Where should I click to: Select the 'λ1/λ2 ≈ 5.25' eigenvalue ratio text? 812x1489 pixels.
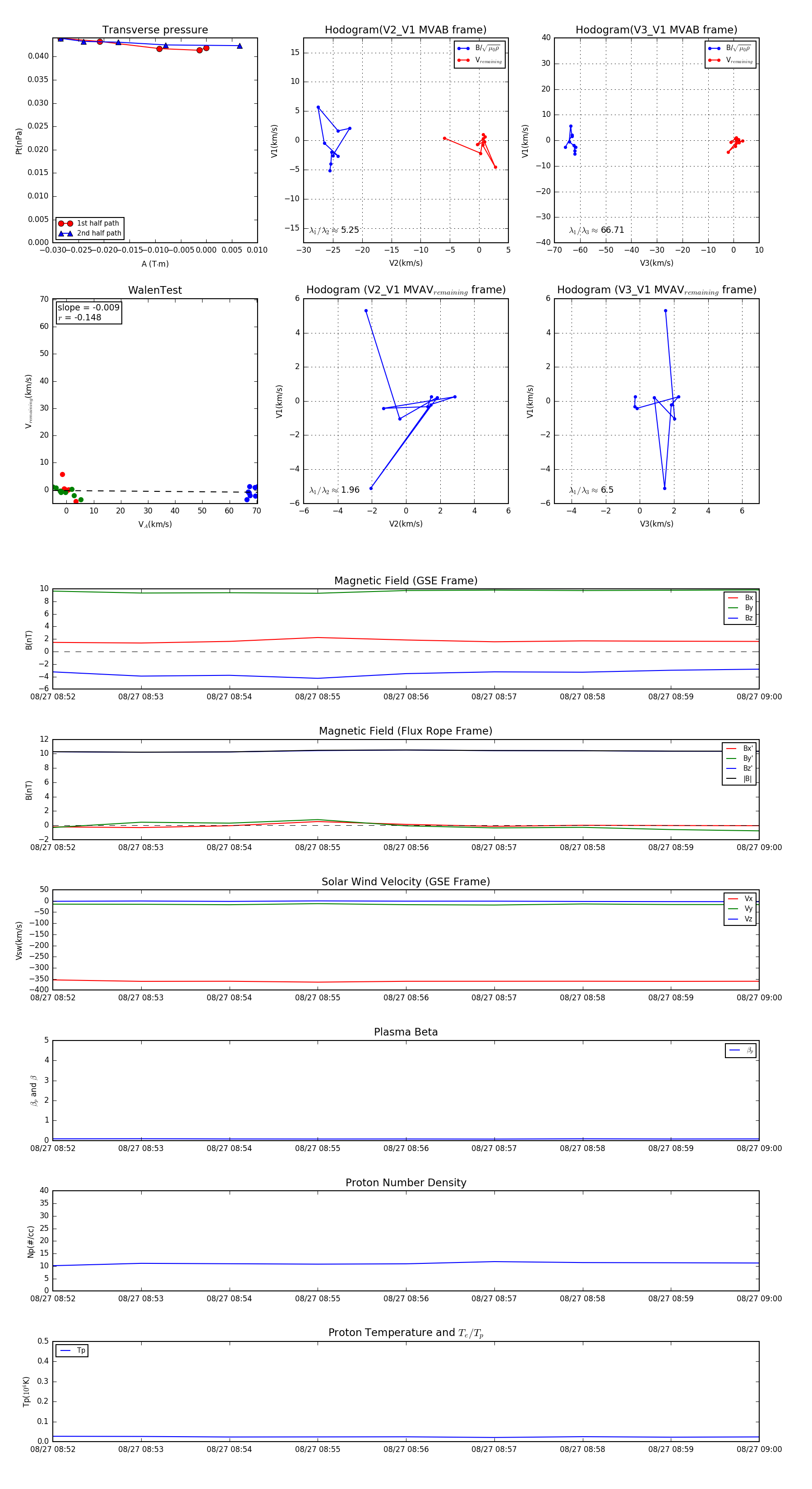[x=334, y=230]
